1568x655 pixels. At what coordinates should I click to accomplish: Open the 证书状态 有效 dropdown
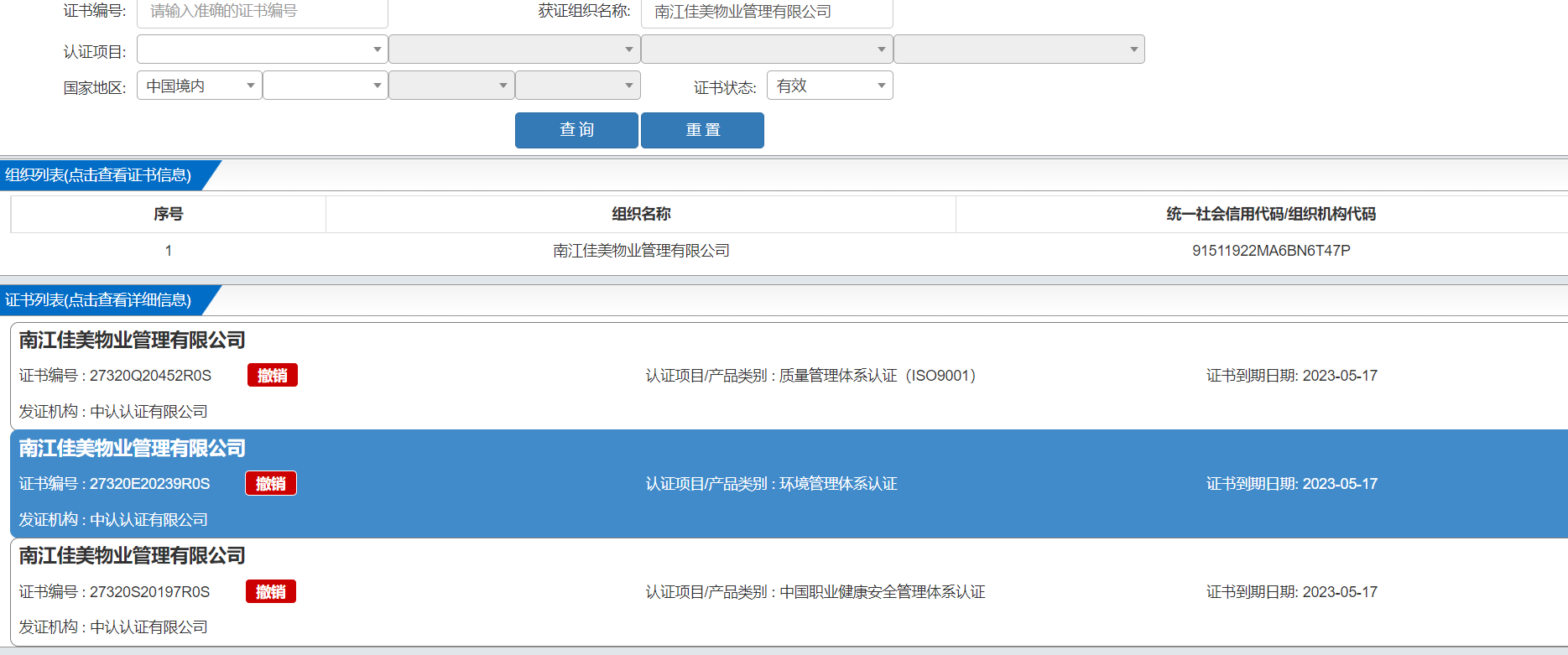point(830,86)
